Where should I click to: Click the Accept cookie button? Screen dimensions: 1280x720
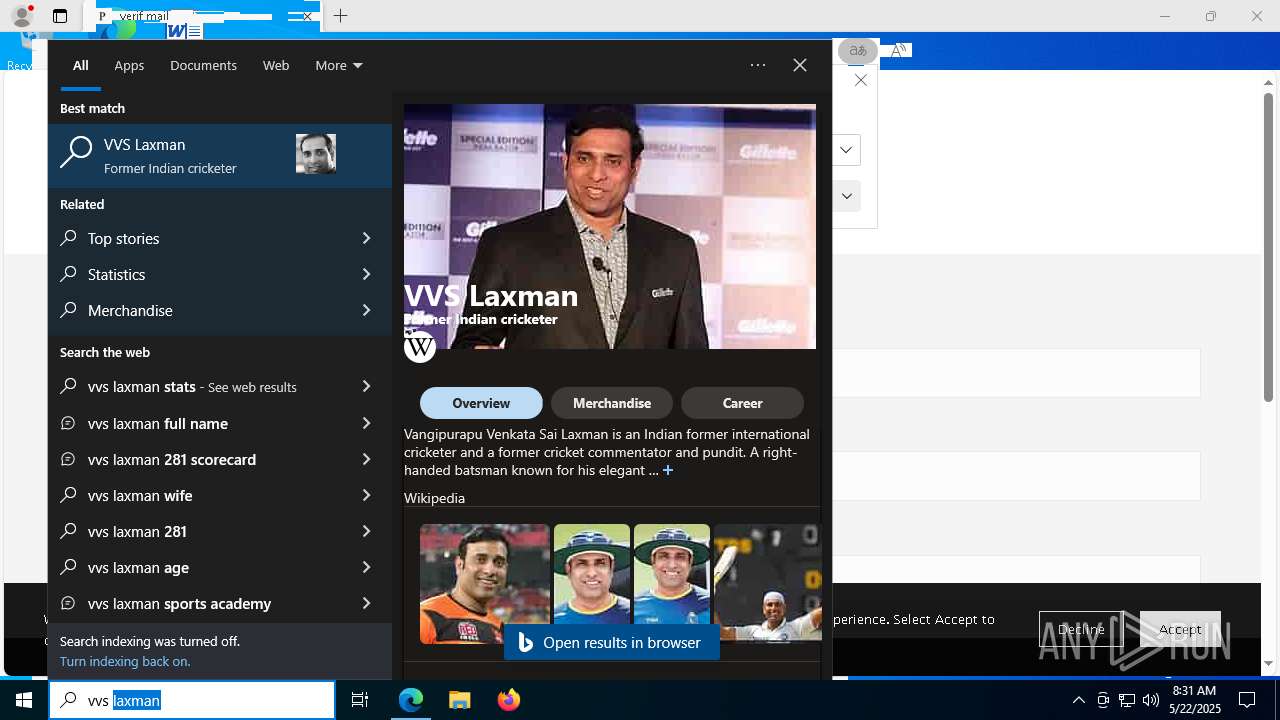1180,629
